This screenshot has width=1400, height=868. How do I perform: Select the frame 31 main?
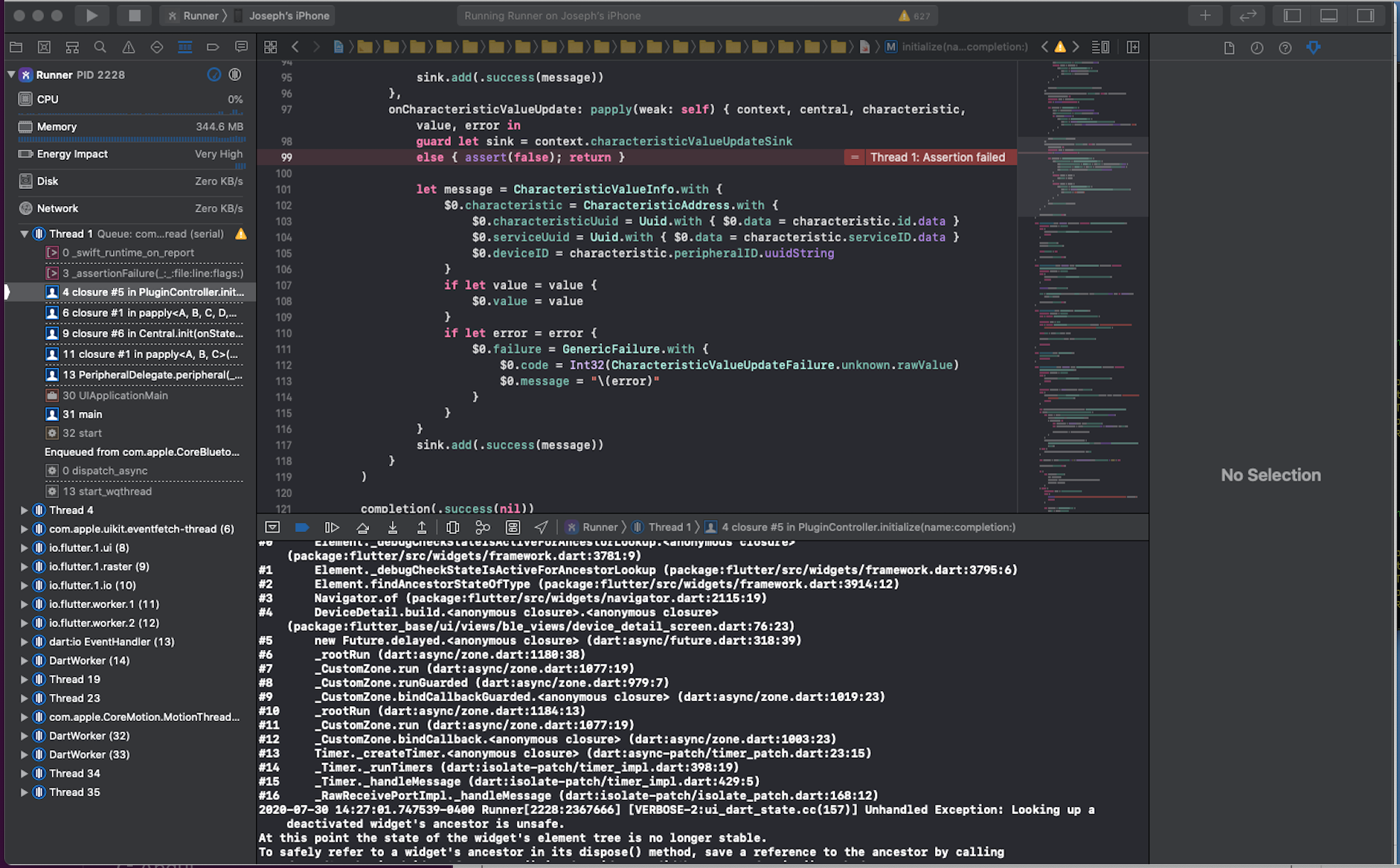(x=83, y=414)
